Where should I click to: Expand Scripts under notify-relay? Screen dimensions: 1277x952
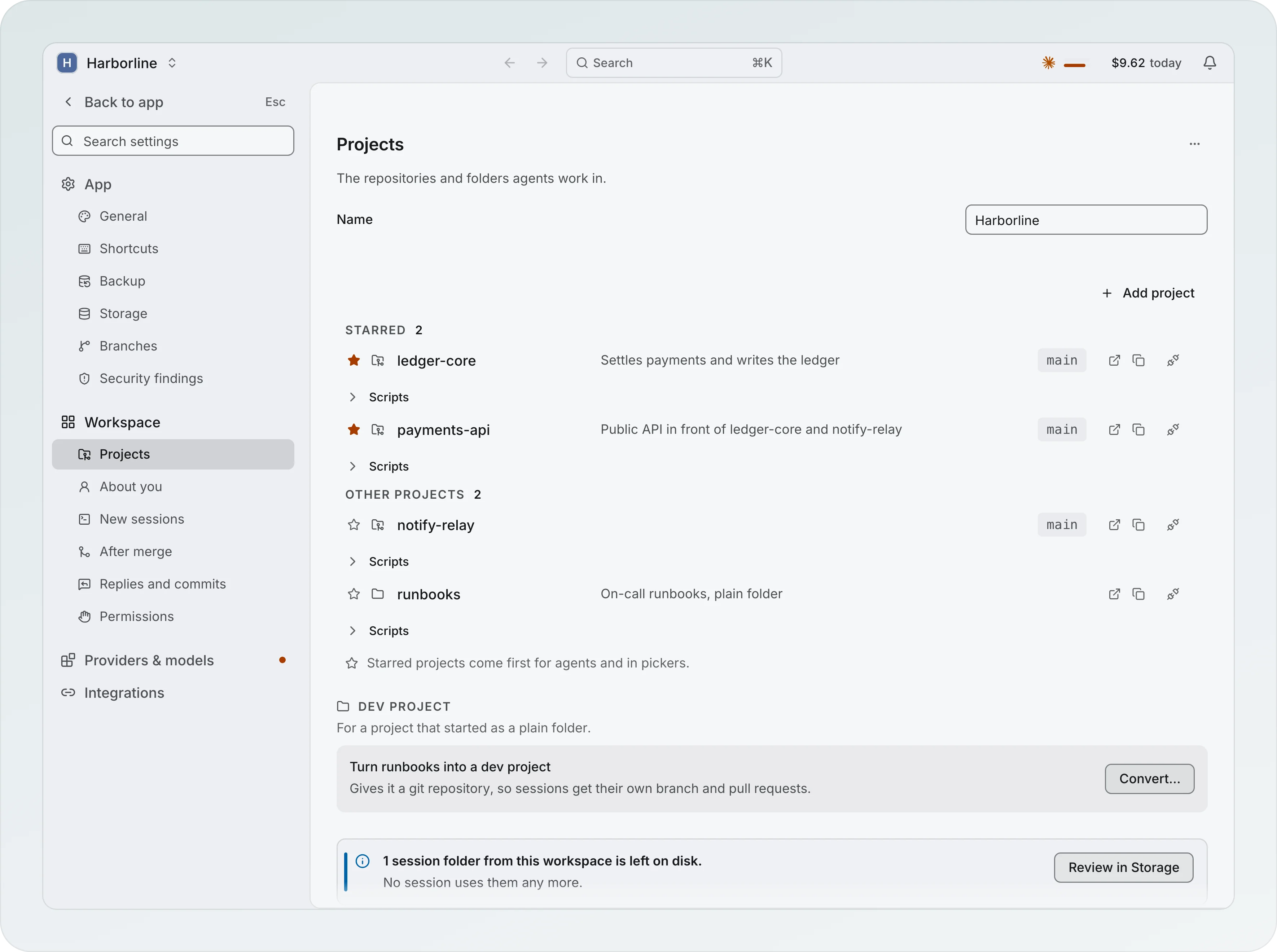378,562
